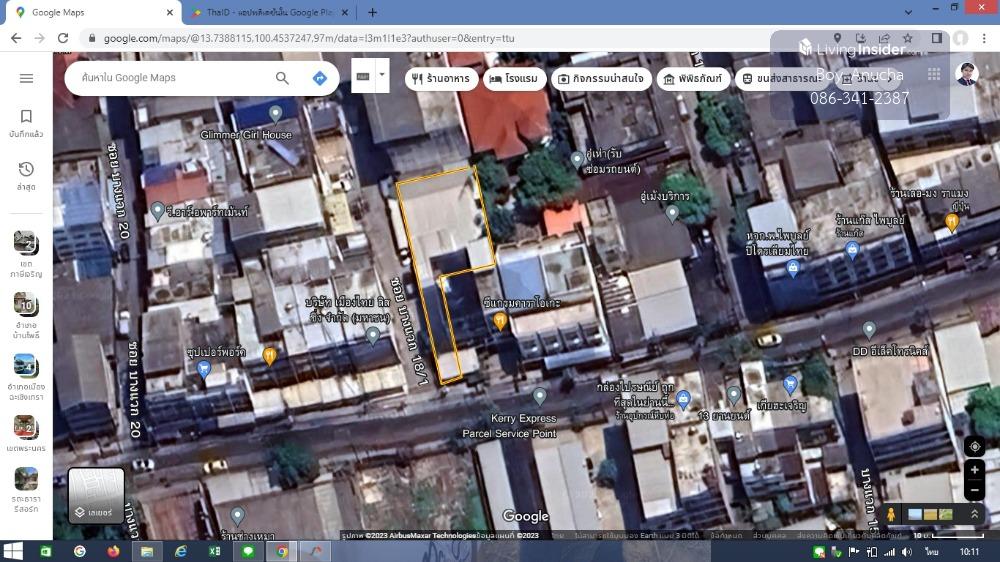Open the Chrome tab search dropdown
The height and width of the screenshot is (562, 1000).
909,12
